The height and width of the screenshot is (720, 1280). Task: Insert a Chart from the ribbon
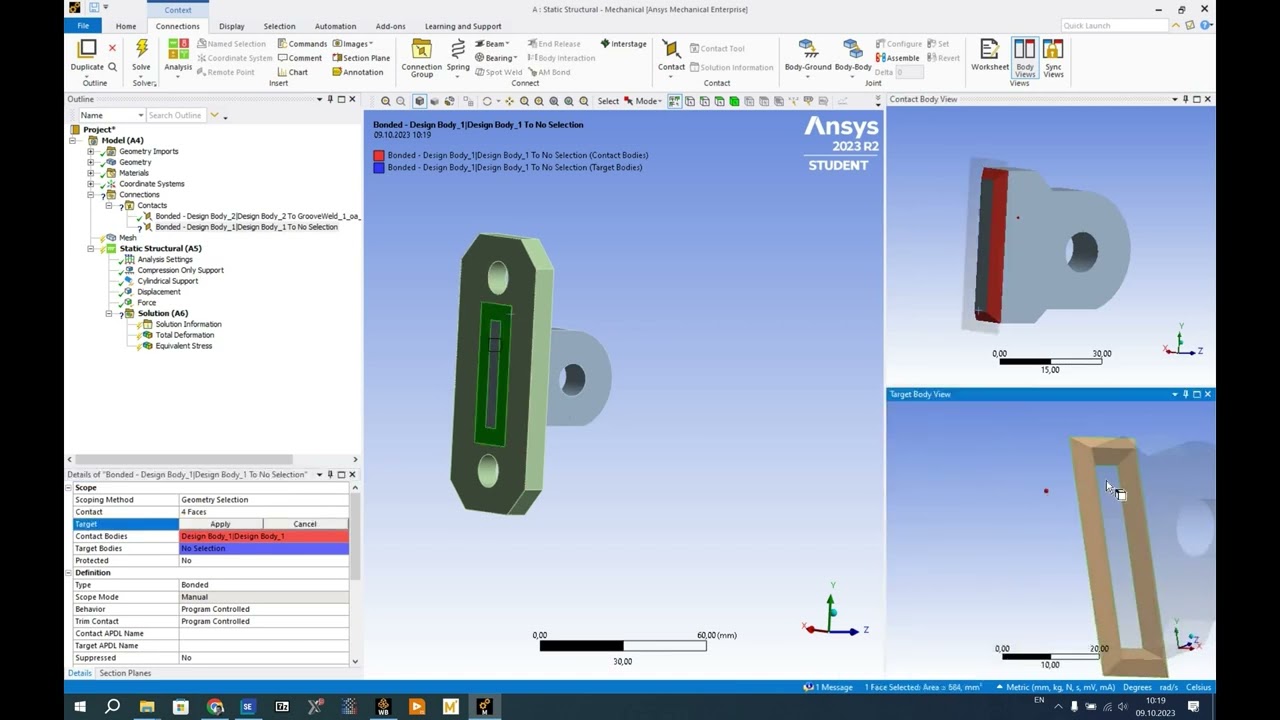coord(292,72)
